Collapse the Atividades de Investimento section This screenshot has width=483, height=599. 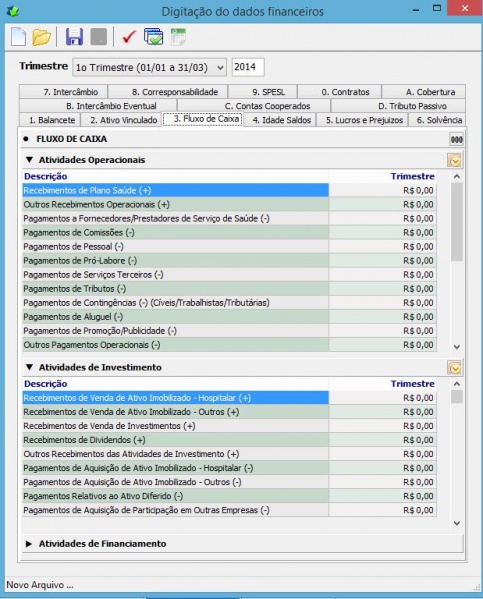(29, 367)
